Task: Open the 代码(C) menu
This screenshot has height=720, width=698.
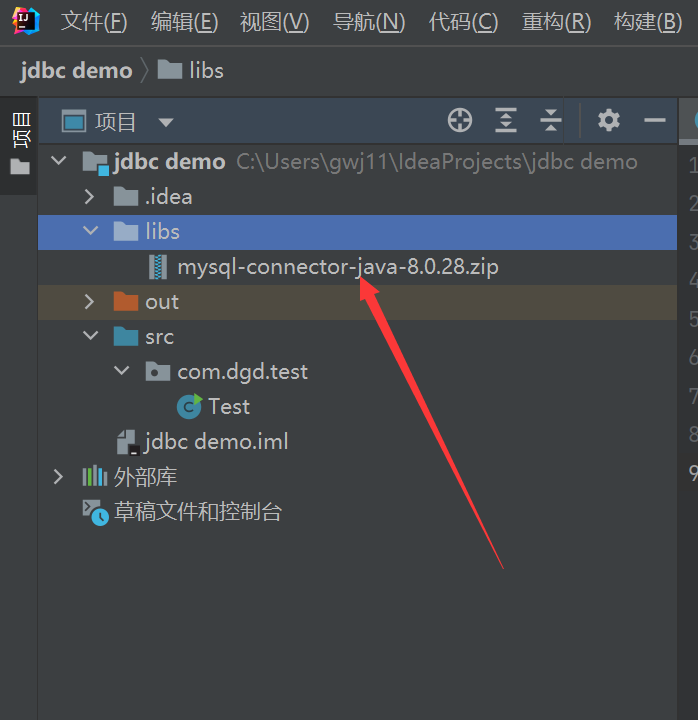Action: pyautogui.click(x=463, y=22)
